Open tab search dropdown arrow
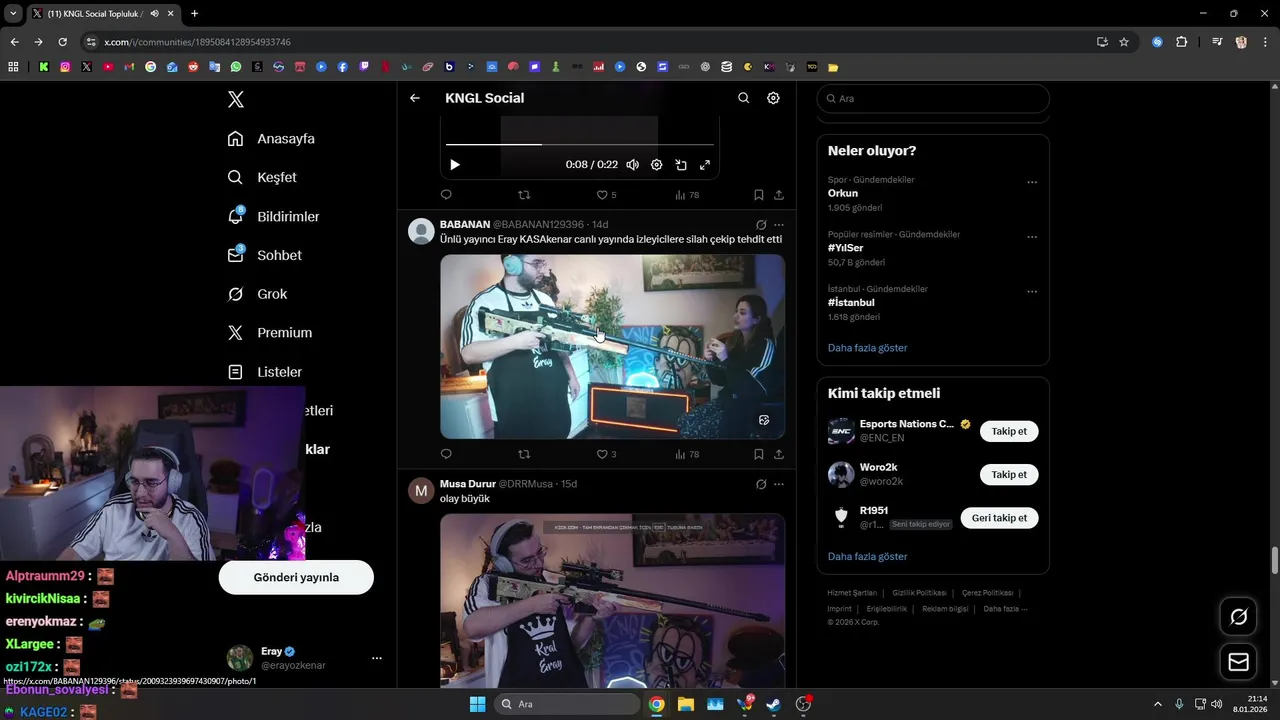Viewport: 1280px width, 720px height. pyautogui.click(x=13, y=13)
